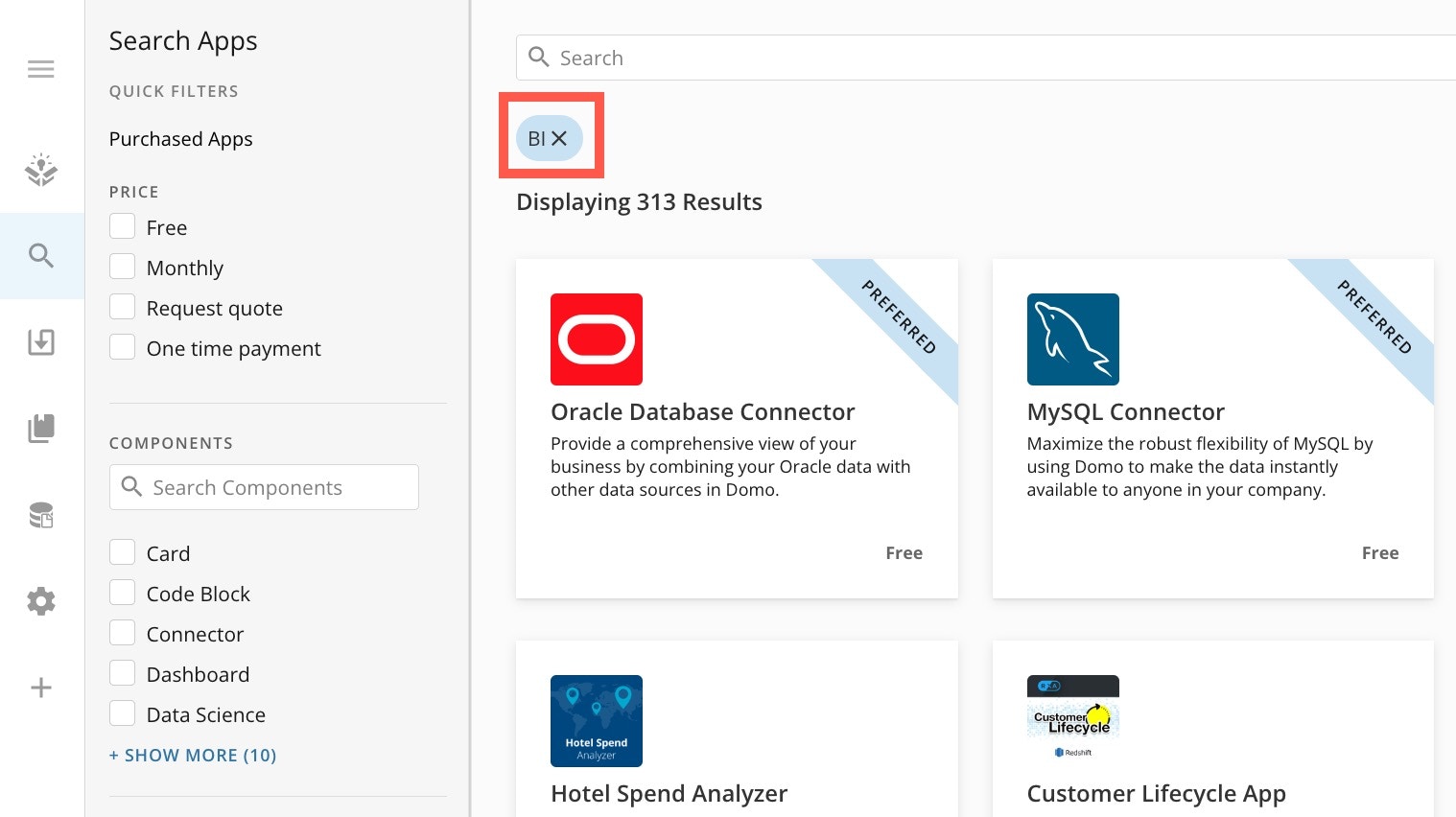1456x817 pixels.
Task: Select the search magnifier sidebar icon
Action: [x=41, y=256]
